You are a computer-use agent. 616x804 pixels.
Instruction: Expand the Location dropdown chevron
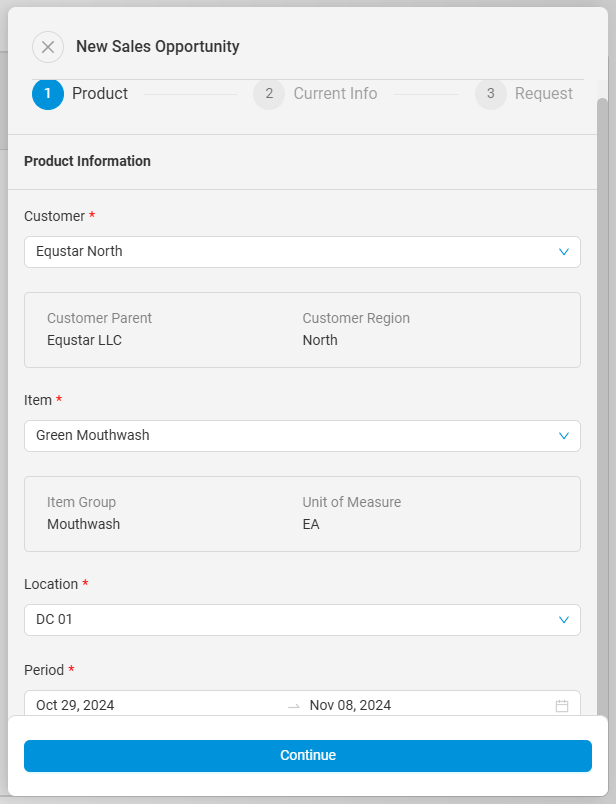[x=564, y=620]
